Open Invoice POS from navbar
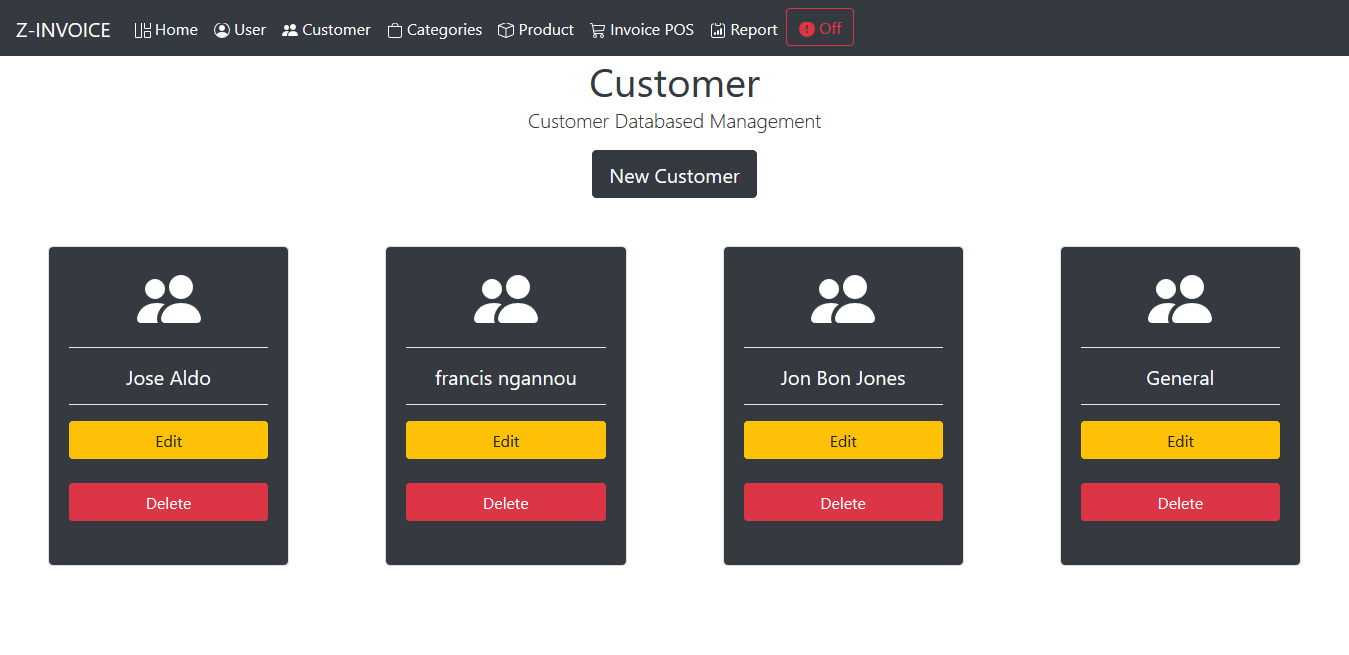Viewport: 1349px width, 655px height. coord(642,30)
